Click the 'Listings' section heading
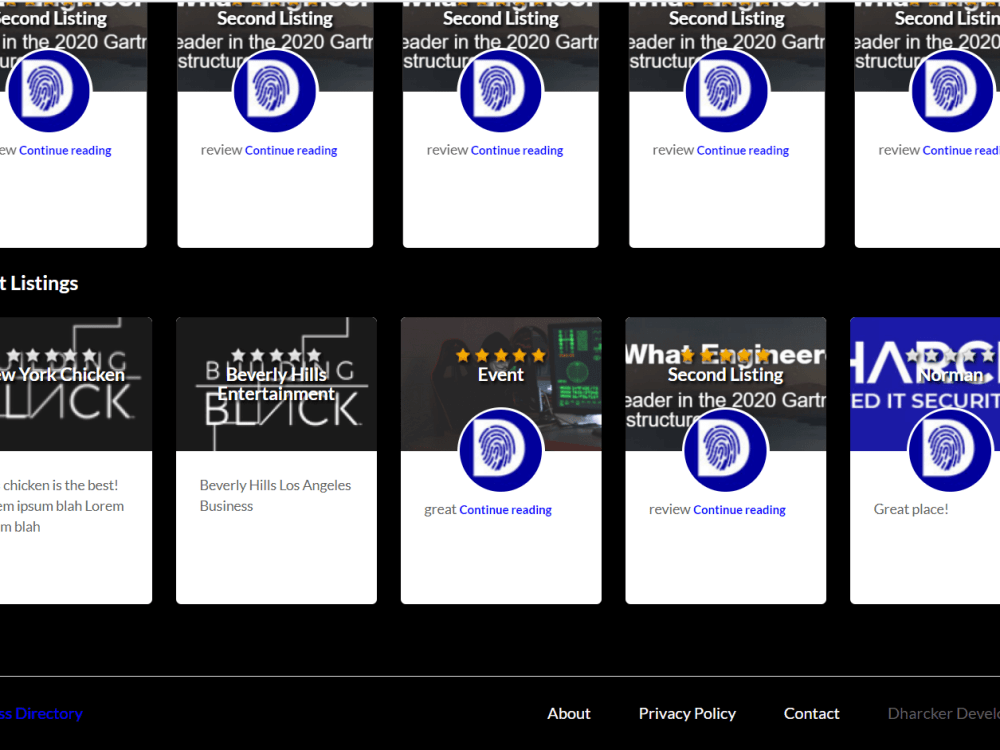The height and width of the screenshot is (750, 1000). click(x=39, y=283)
